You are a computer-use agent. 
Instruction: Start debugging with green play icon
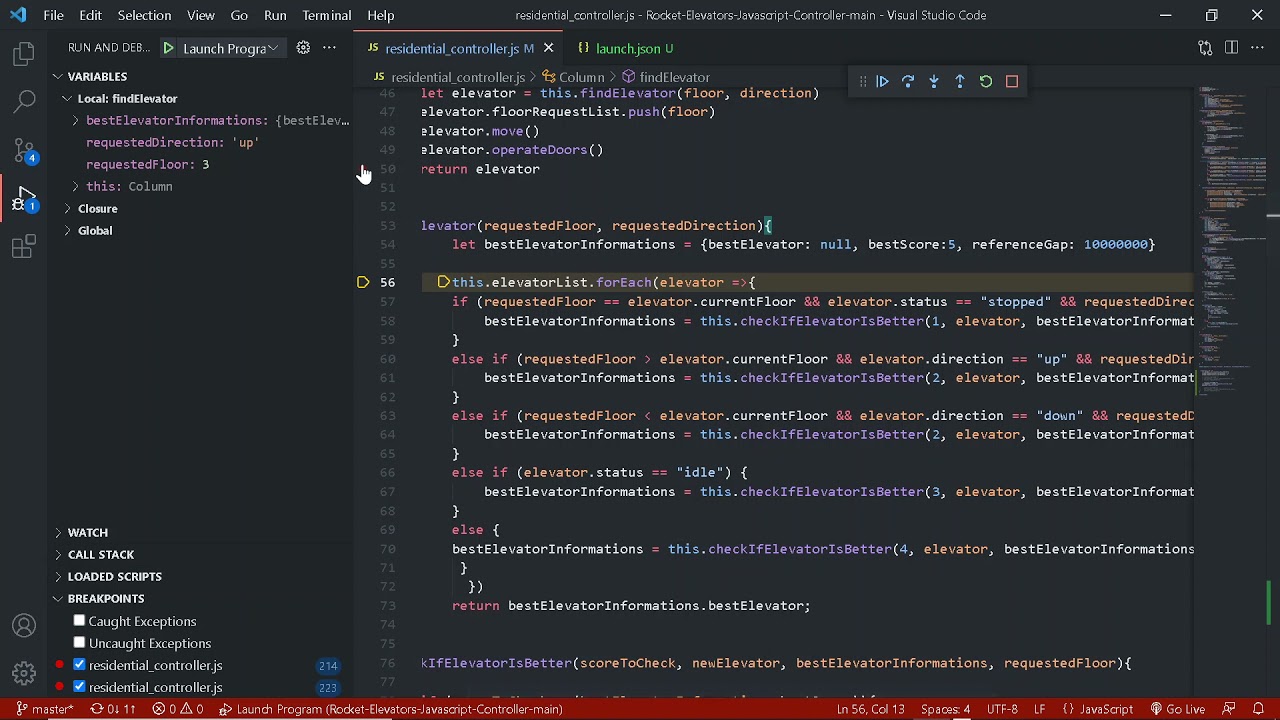pyautogui.click(x=168, y=48)
